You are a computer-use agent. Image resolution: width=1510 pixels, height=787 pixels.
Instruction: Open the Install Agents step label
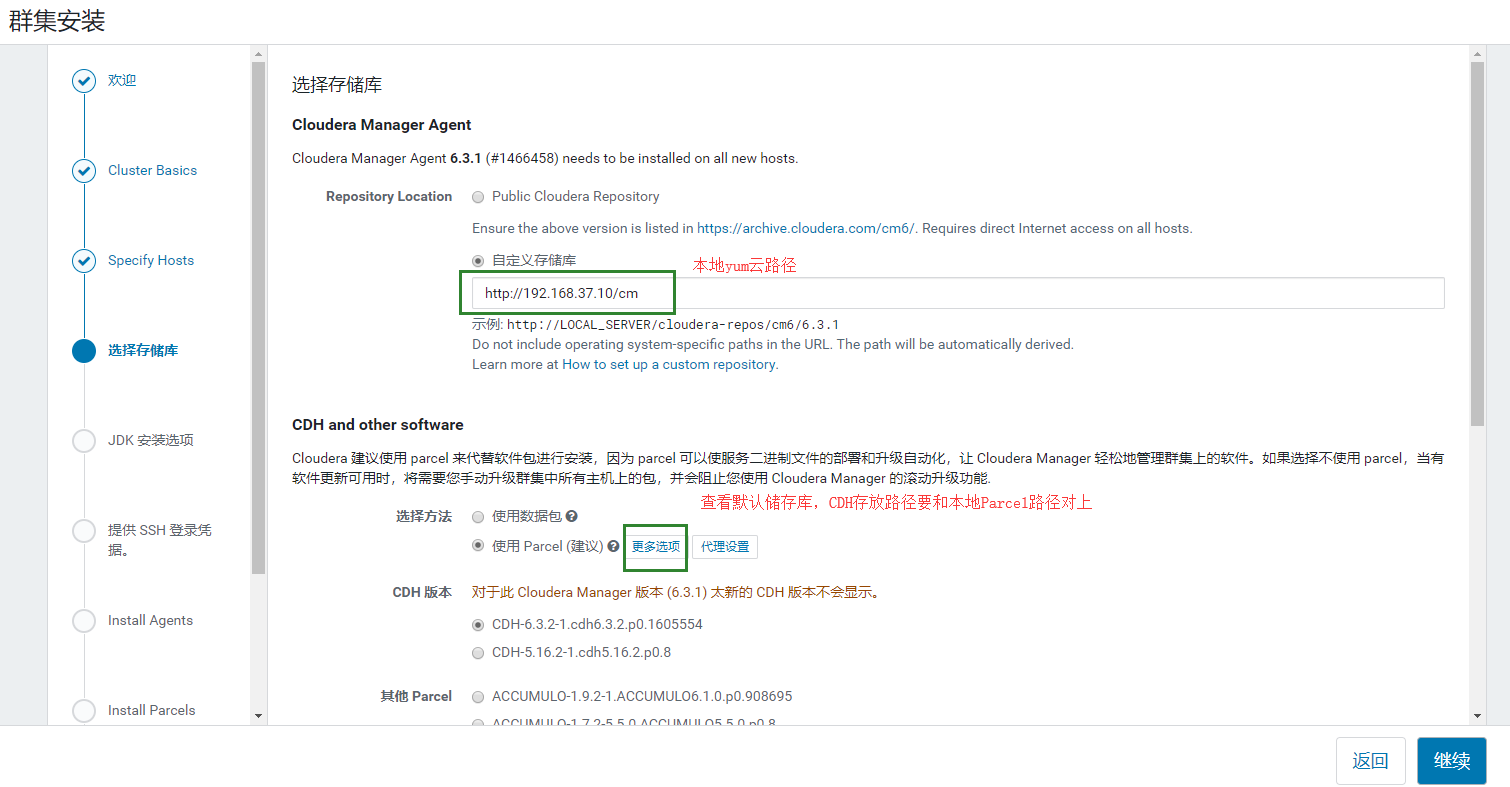150,621
